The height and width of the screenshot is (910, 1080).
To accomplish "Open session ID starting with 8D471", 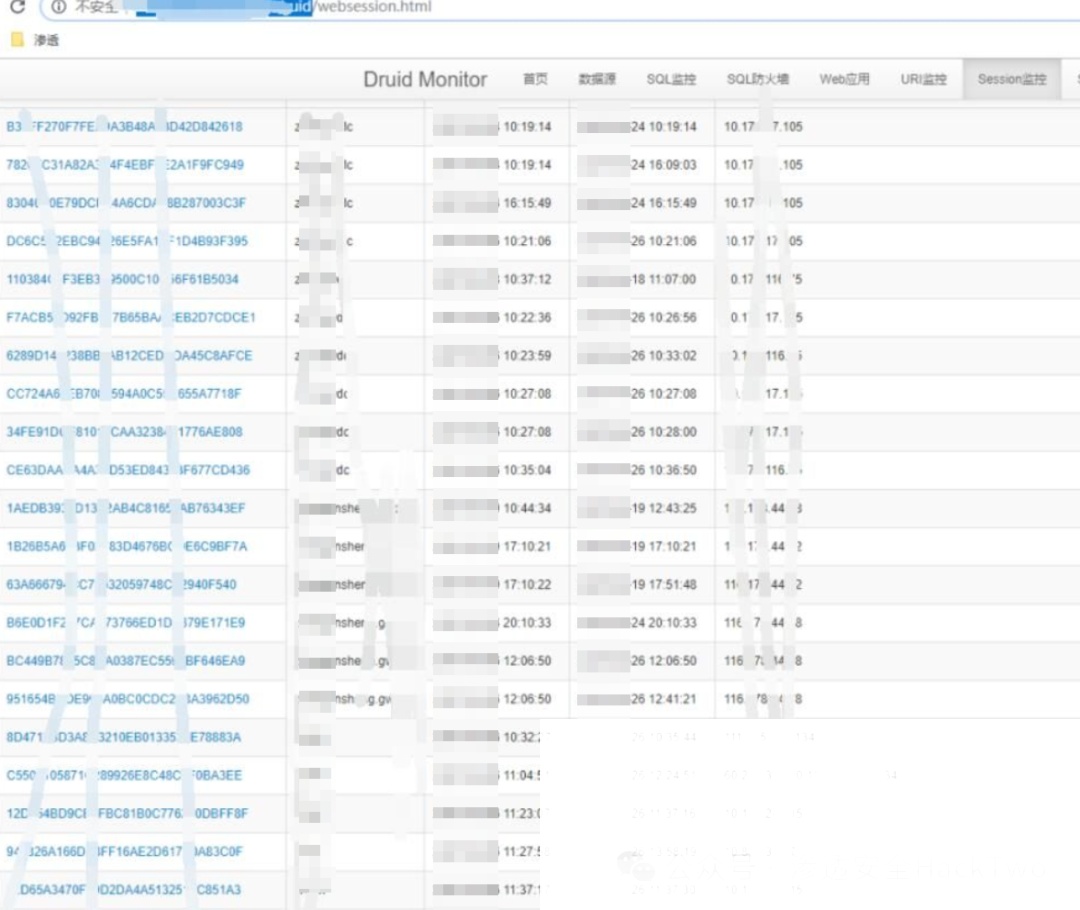I will [x=124, y=737].
